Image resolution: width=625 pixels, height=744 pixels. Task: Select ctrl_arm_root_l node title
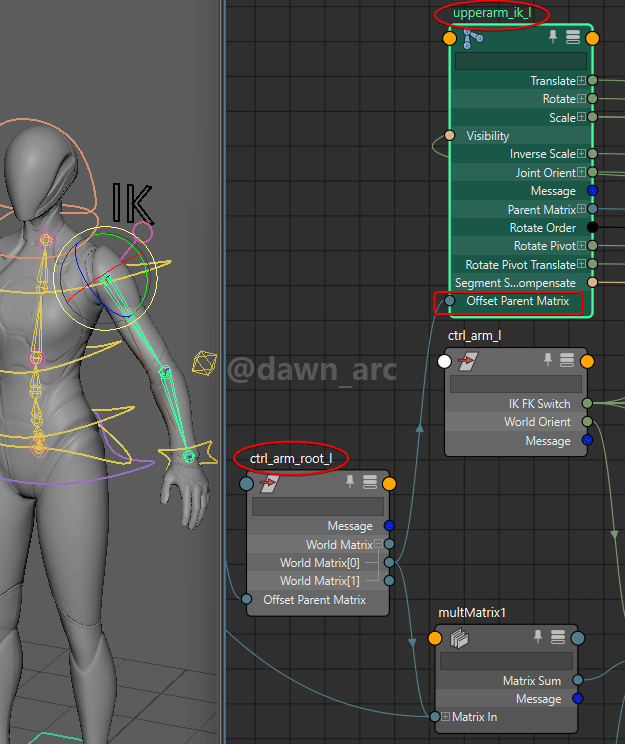coord(291,458)
